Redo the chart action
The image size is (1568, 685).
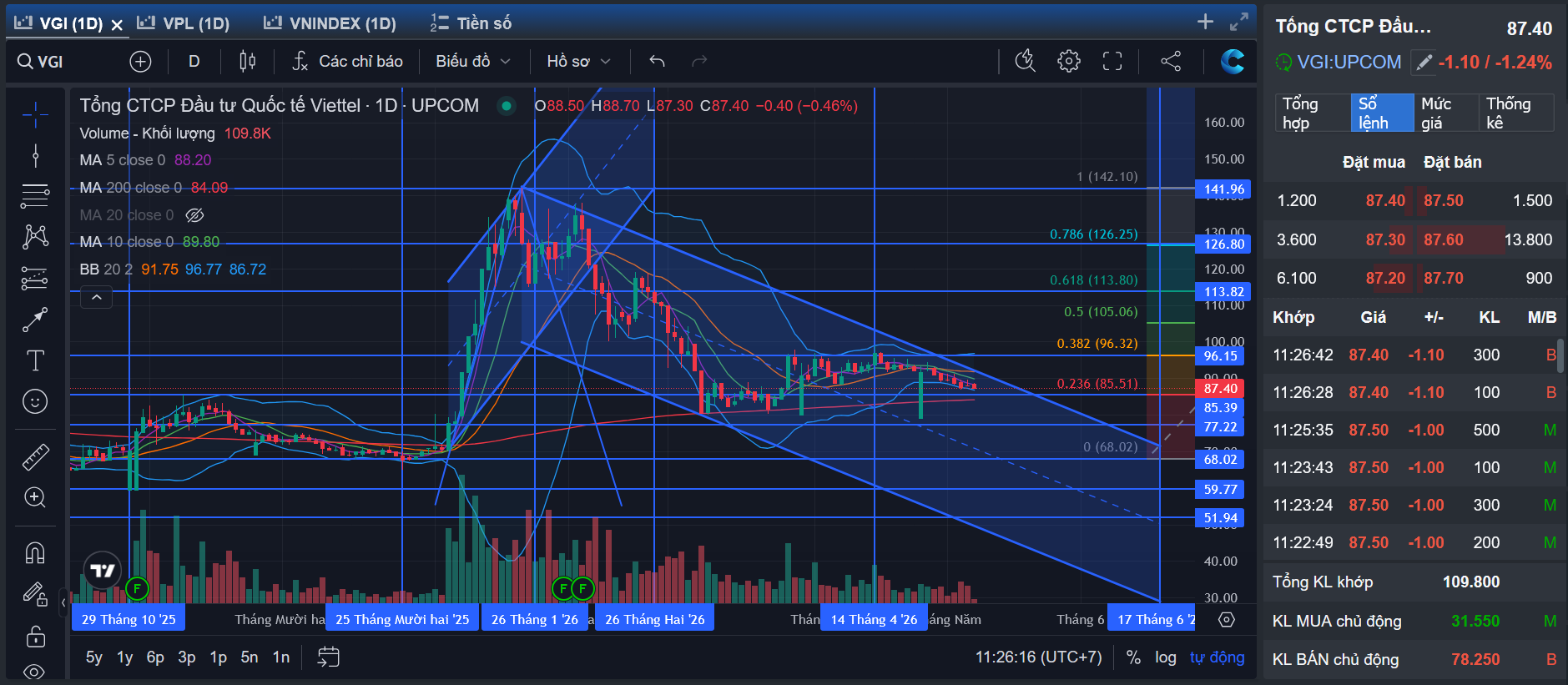(699, 61)
